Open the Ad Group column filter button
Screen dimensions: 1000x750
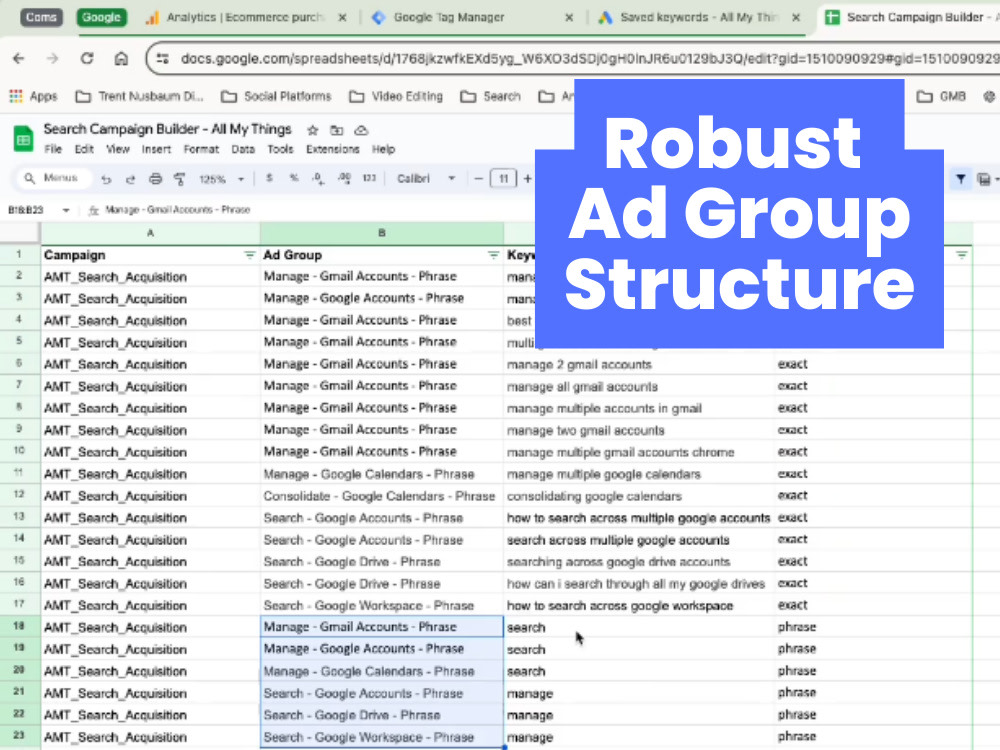coord(493,255)
